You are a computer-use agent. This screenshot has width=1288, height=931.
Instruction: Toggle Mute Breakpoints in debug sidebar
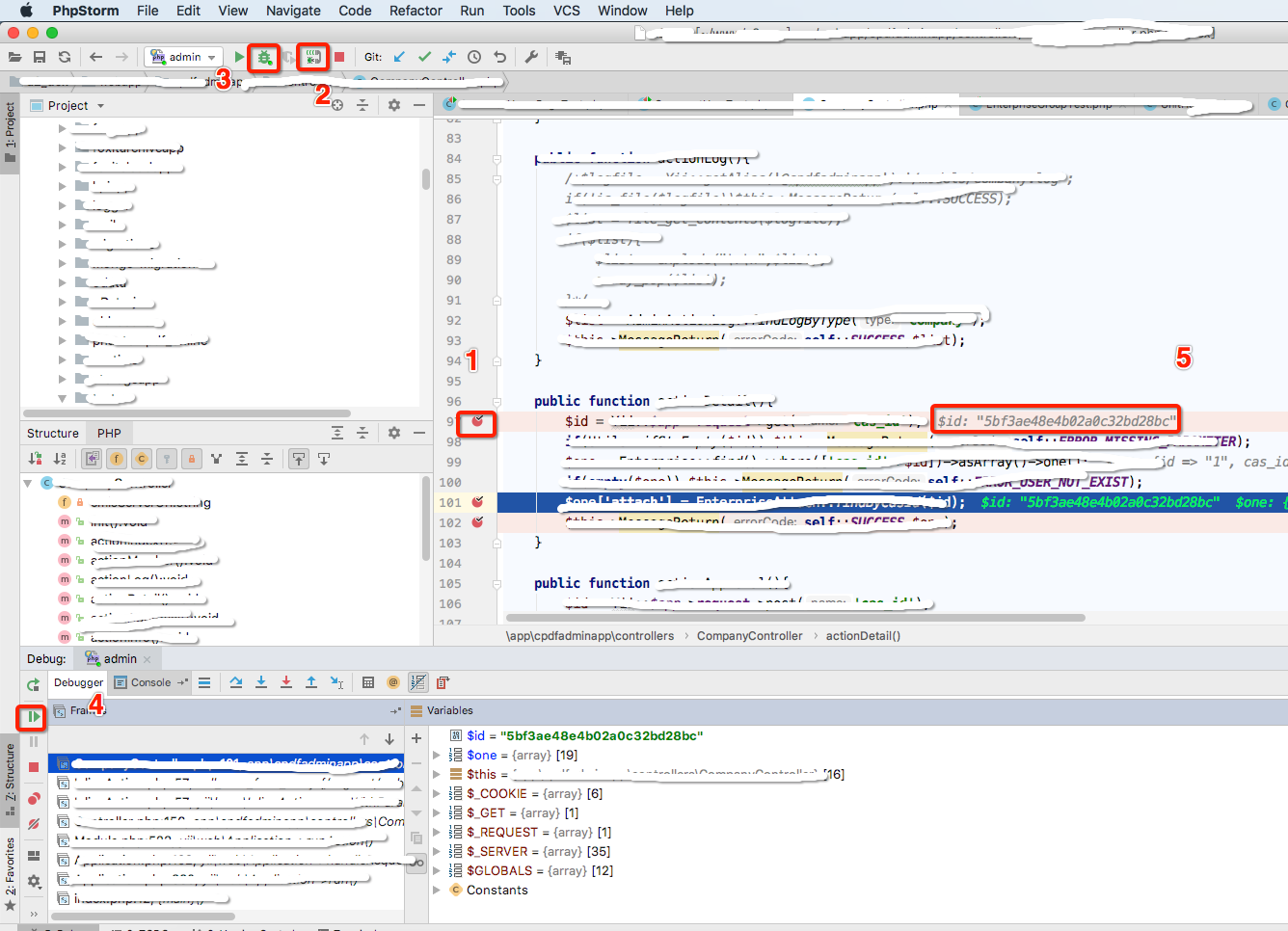pos(34,824)
